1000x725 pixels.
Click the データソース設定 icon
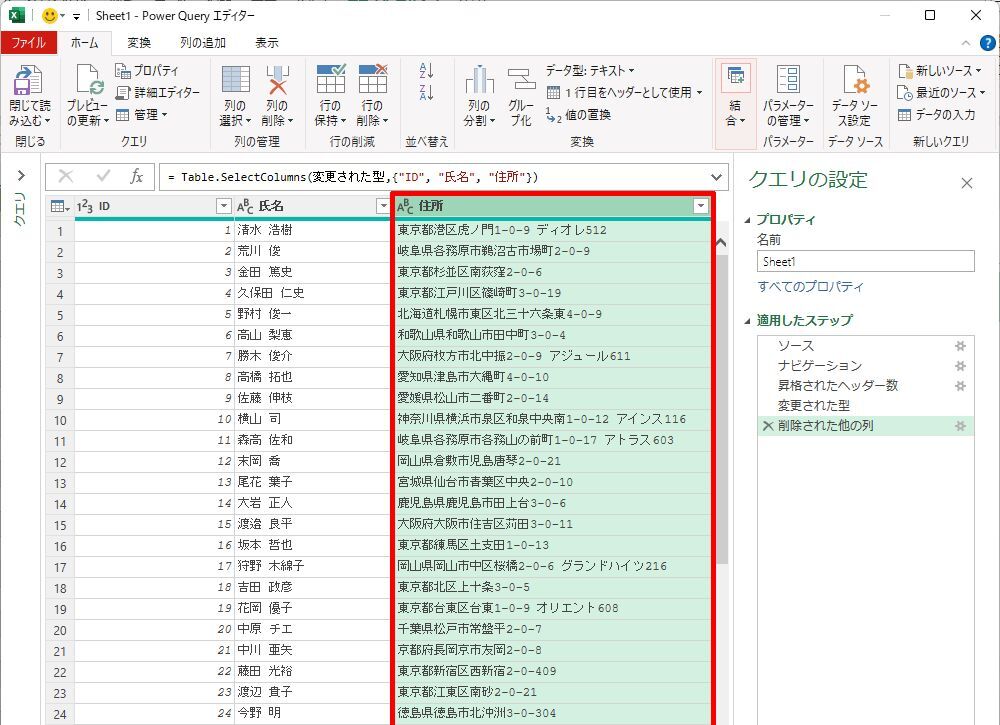[x=854, y=82]
